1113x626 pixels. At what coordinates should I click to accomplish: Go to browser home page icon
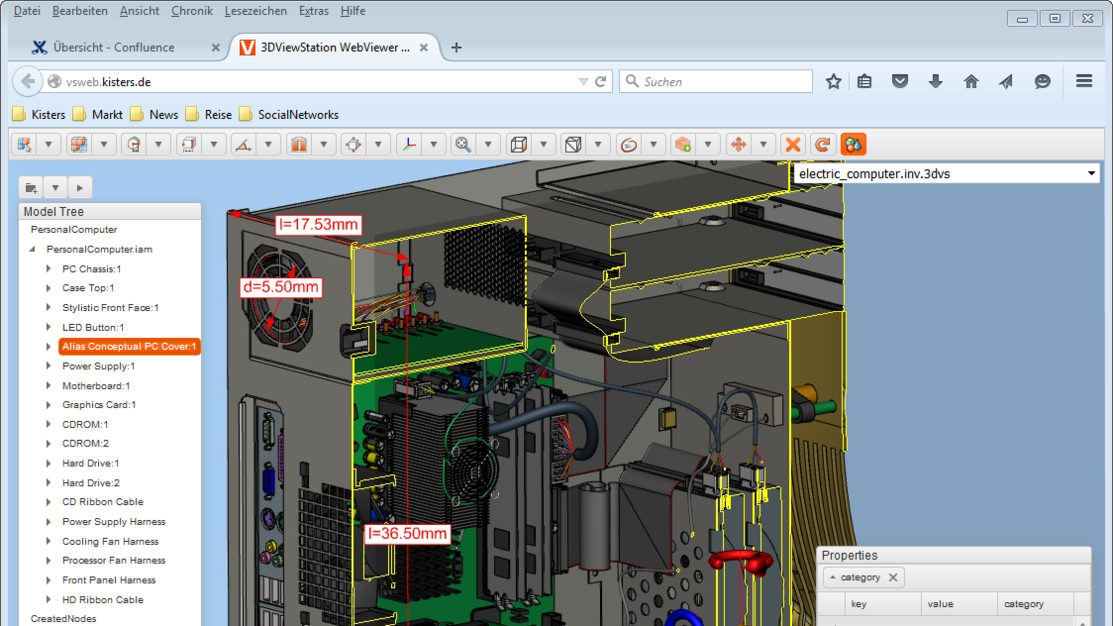pyautogui.click(x=971, y=82)
